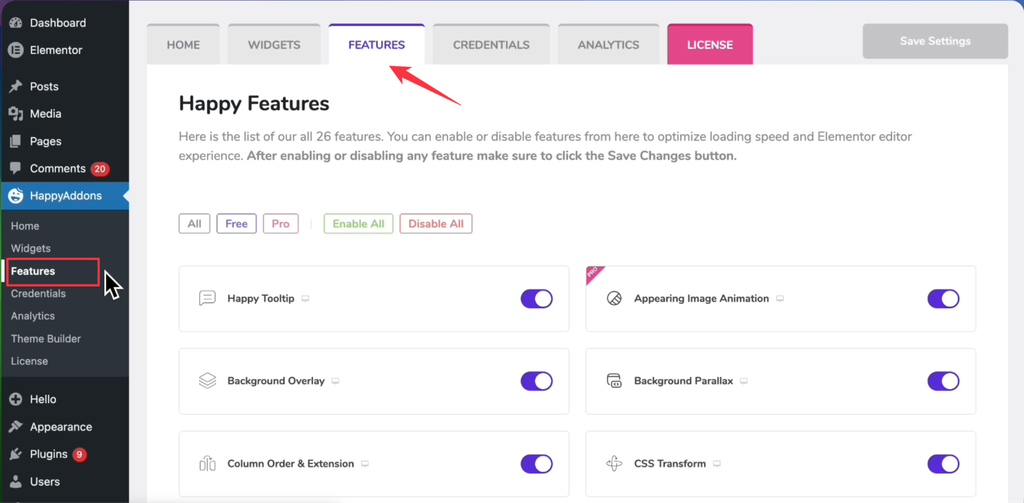Turn off Appearing Image Animation switch
This screenshot has height=503, width=1024.
944,299
